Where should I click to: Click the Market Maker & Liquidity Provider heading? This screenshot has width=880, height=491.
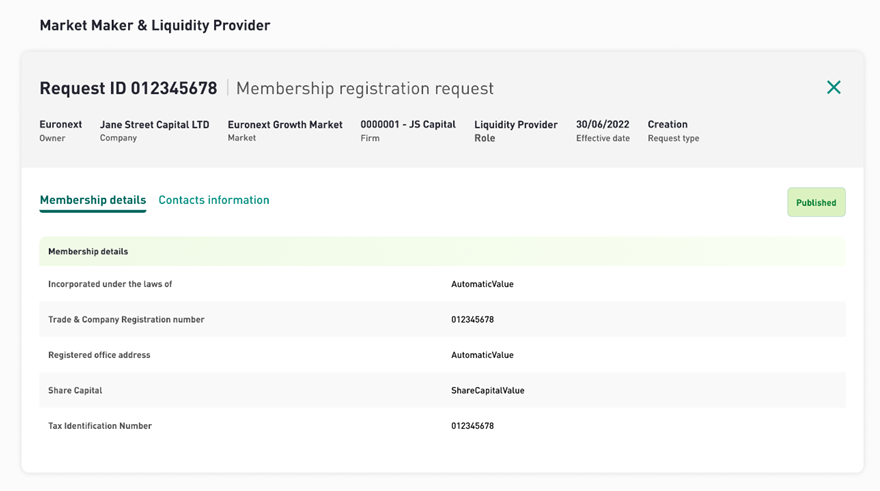(x=155, y=25)
